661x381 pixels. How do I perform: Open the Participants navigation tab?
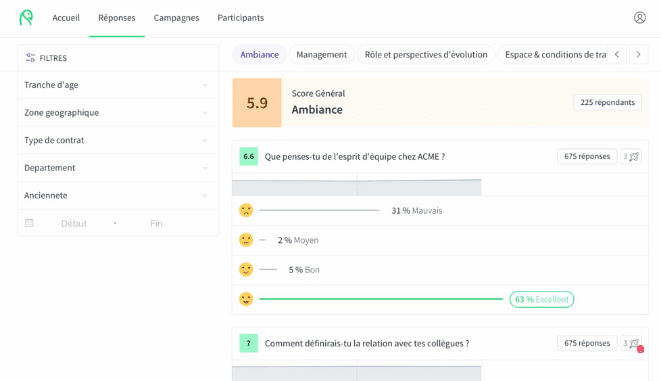click(241, 18)
